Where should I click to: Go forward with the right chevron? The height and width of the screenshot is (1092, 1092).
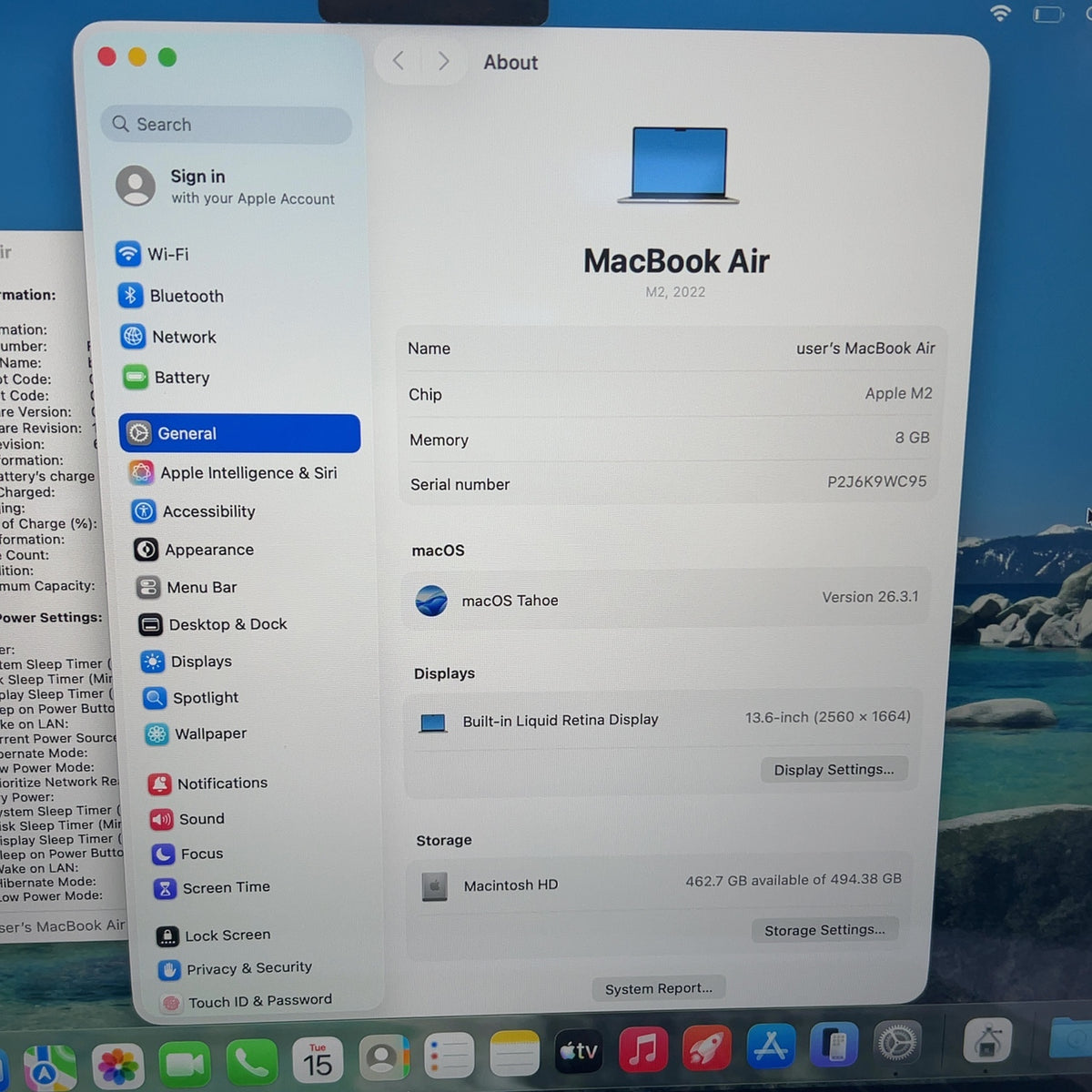[x=443, y=61]
